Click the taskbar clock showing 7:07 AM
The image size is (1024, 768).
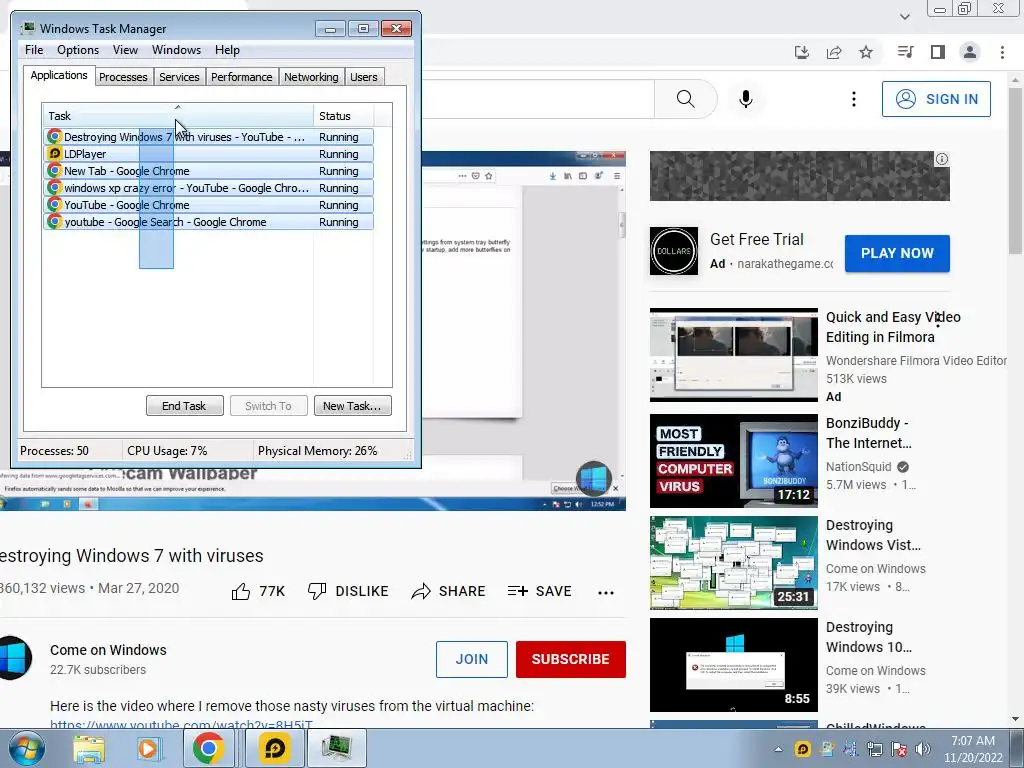pyautogui.click(x=973, y=749)
